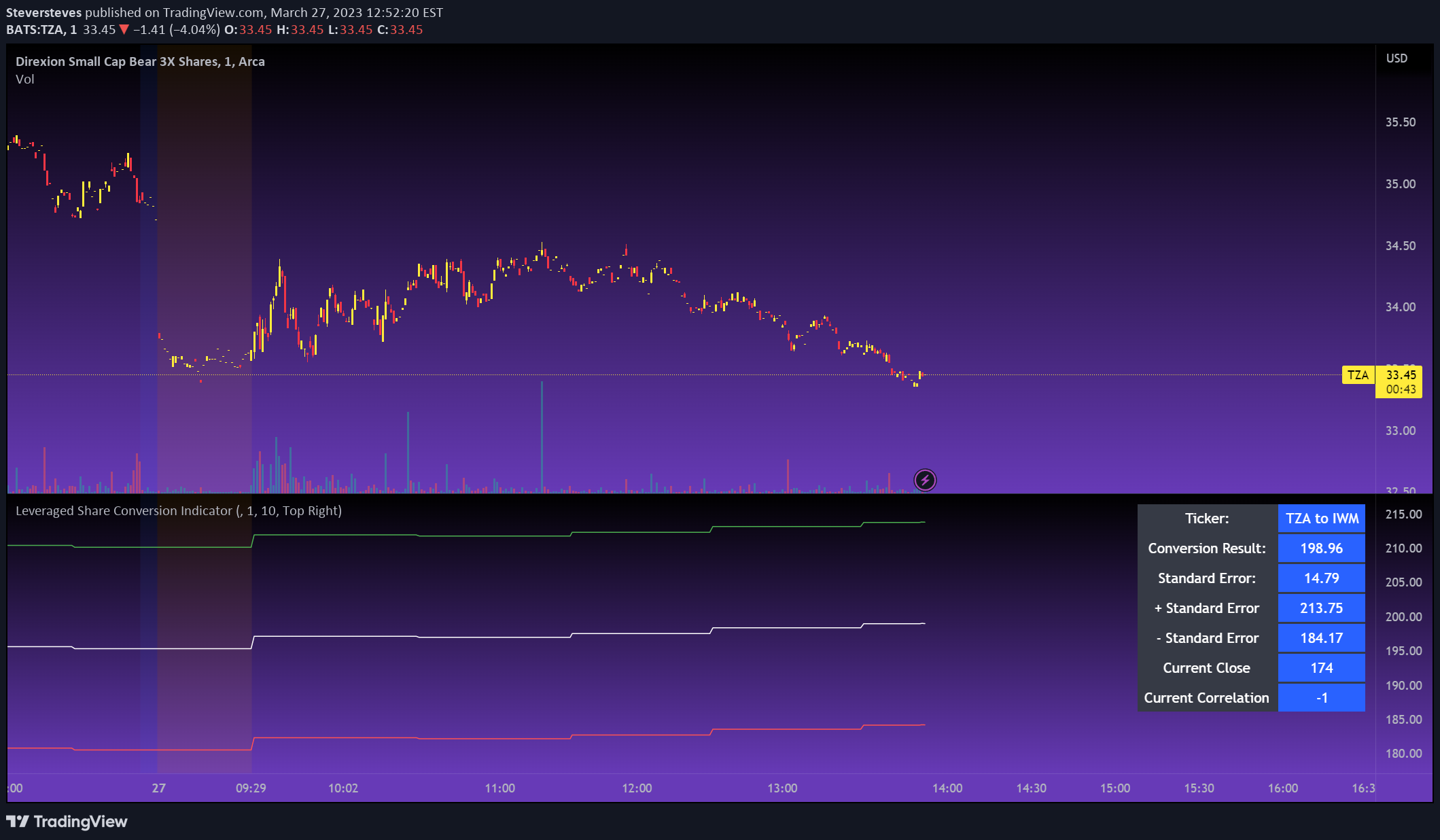Click the 'Standard Error:' table label

pyautogui.click(x=1207, y=578)
